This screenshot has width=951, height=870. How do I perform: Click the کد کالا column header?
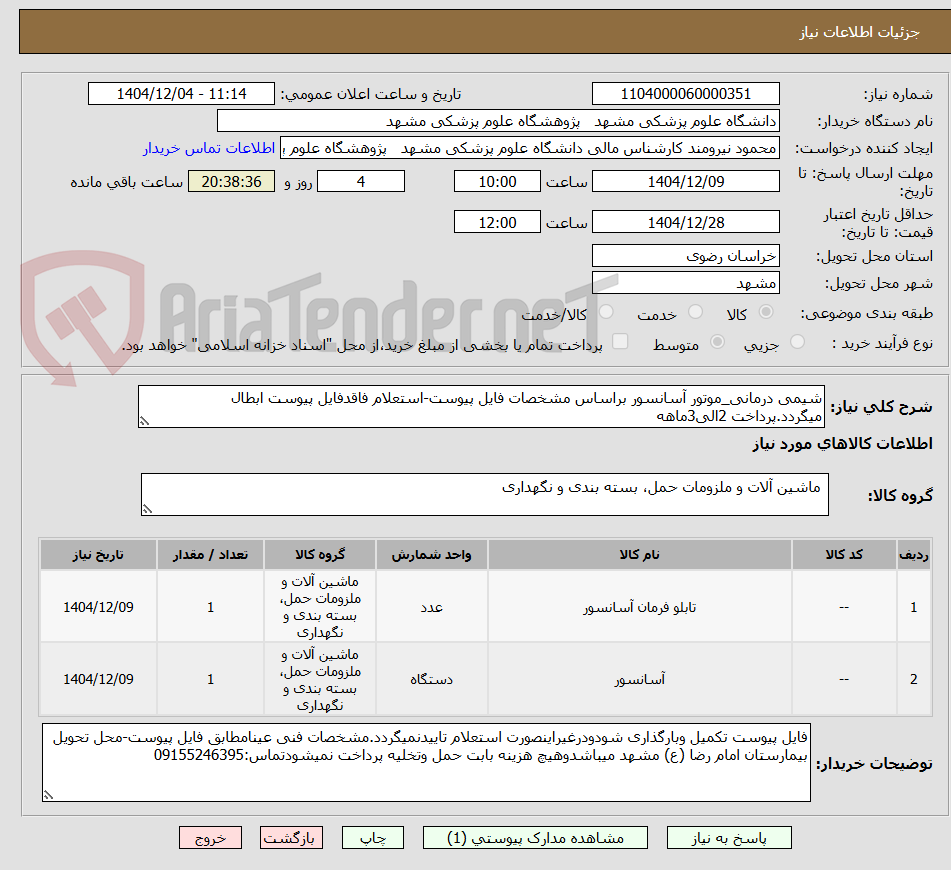pyautogui.click(x=844, y=555)
